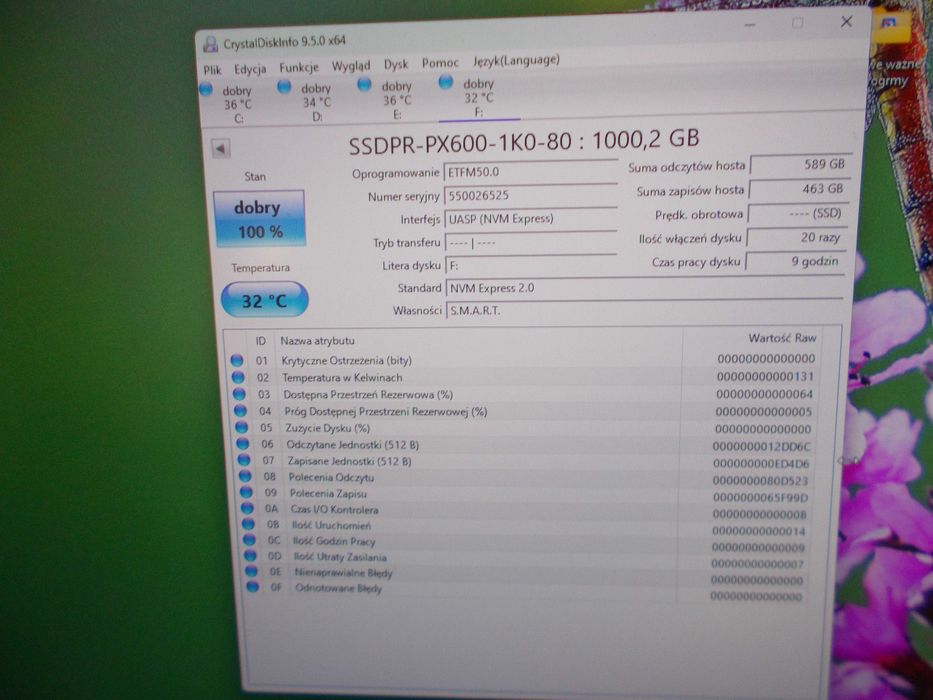Click raw value 000000012DD6C
Screen dimensions: 933x700
pos(762,446)
